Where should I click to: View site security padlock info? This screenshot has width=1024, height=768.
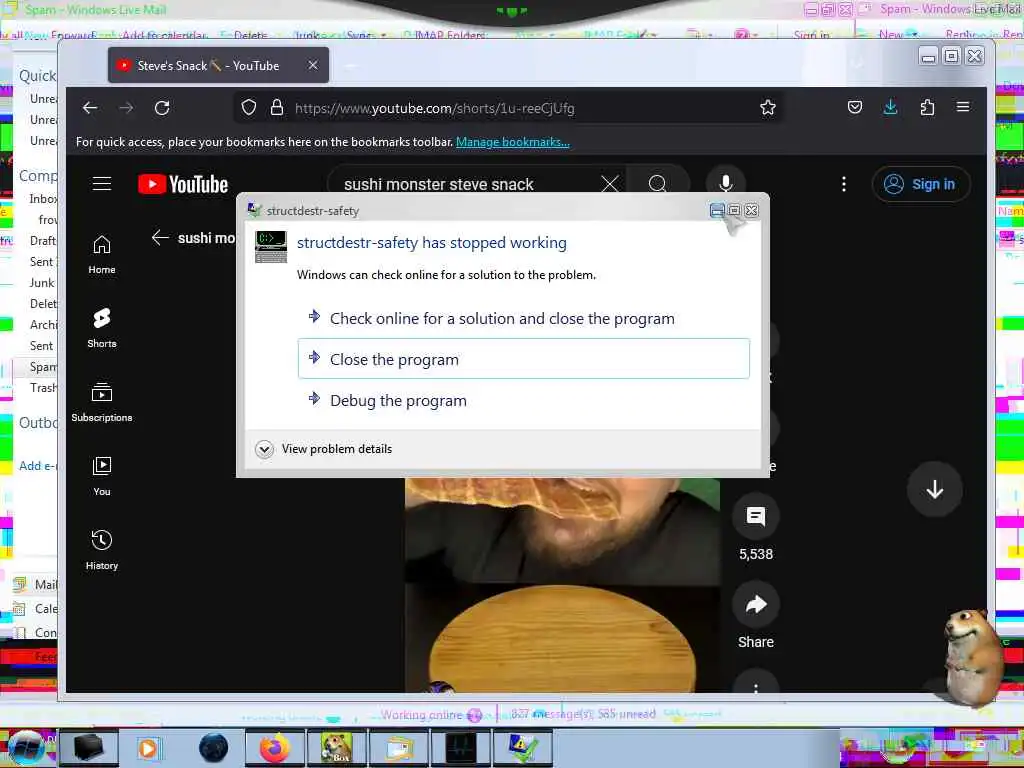click(277, 108)
